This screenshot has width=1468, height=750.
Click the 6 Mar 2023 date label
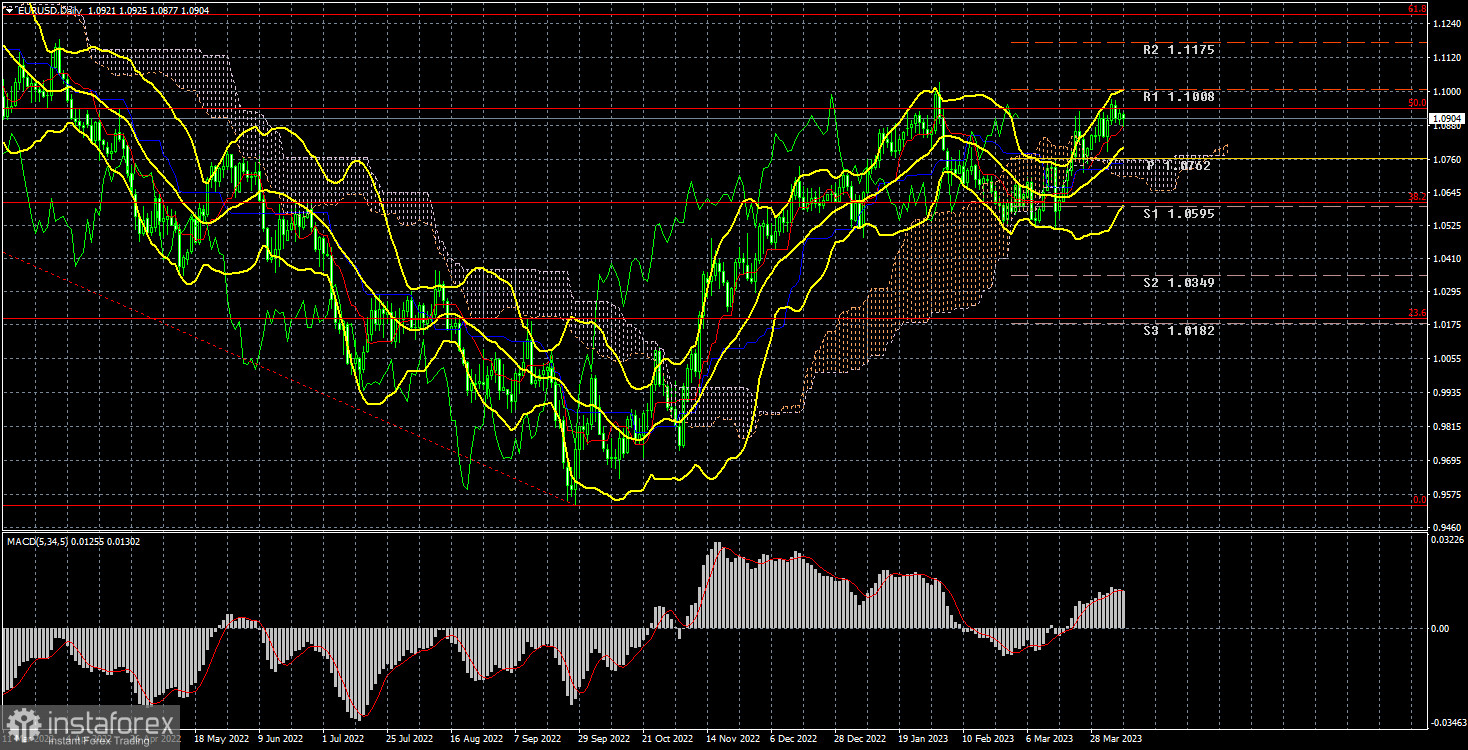[x=1052, y=739]
